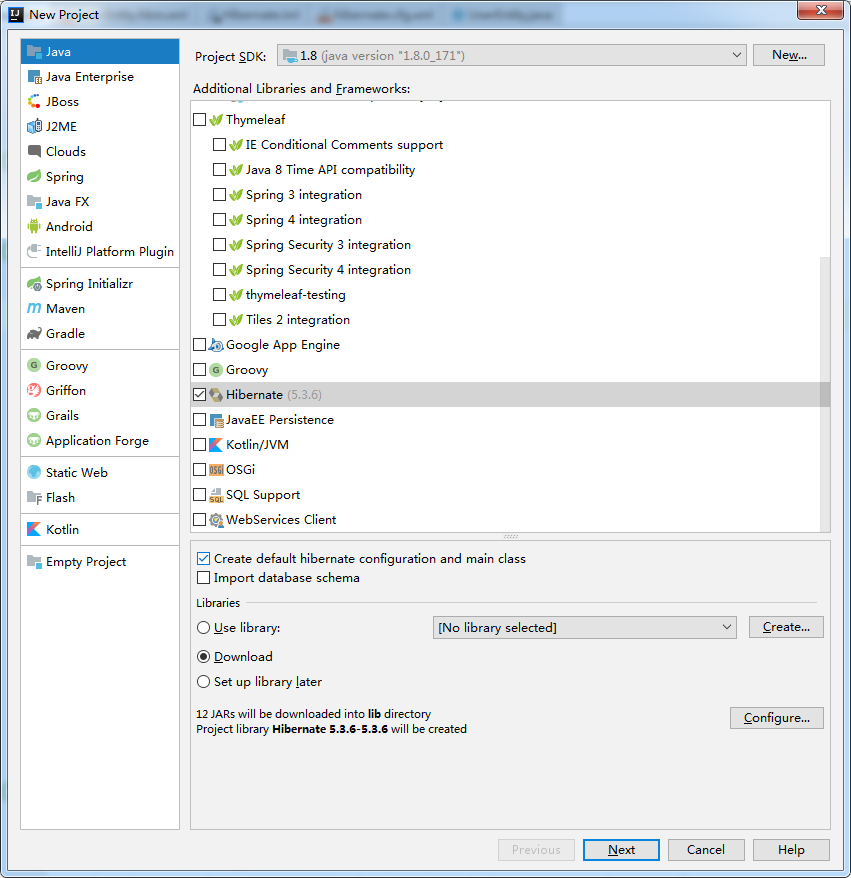
Task: Select the Use library radio button
Action: [203, 628]
